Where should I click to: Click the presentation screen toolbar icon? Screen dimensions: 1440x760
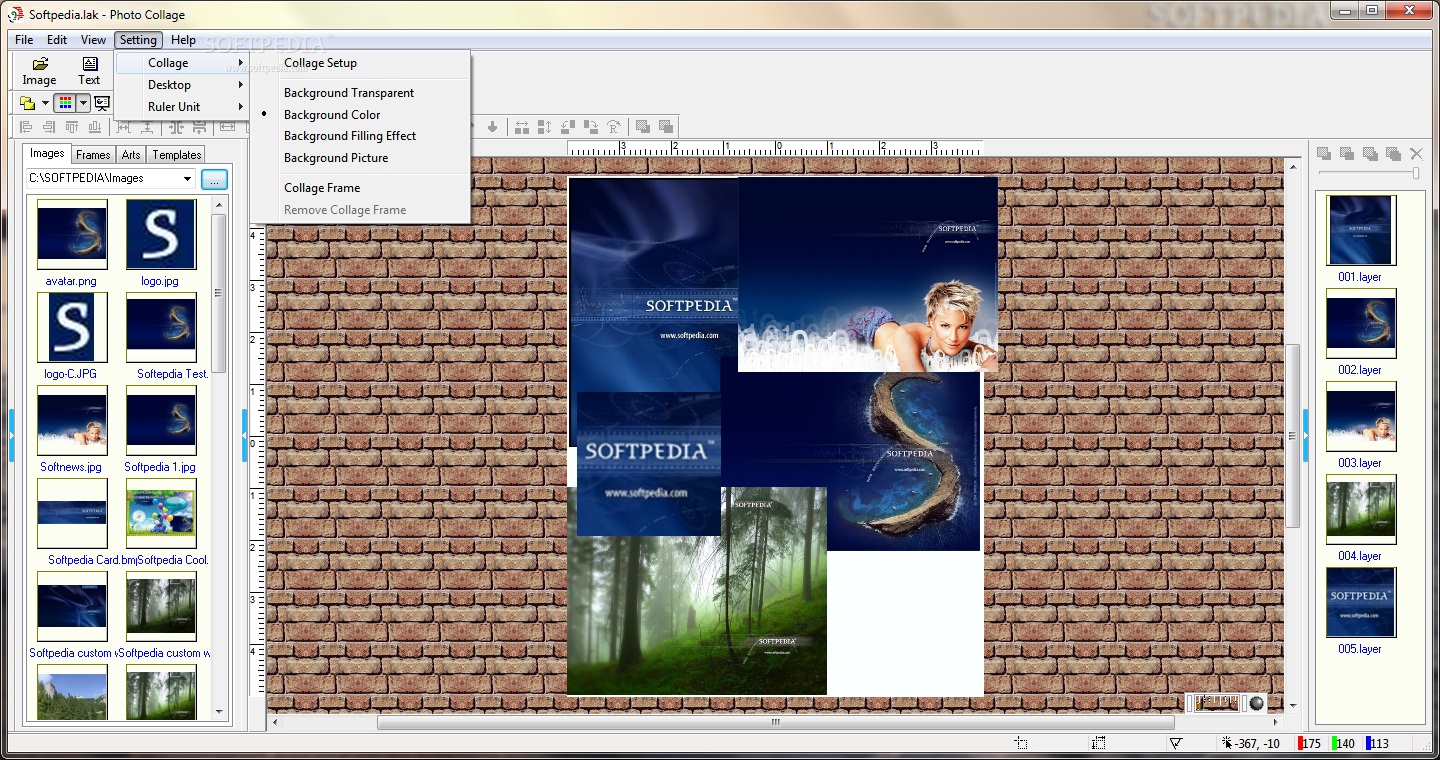101,103
